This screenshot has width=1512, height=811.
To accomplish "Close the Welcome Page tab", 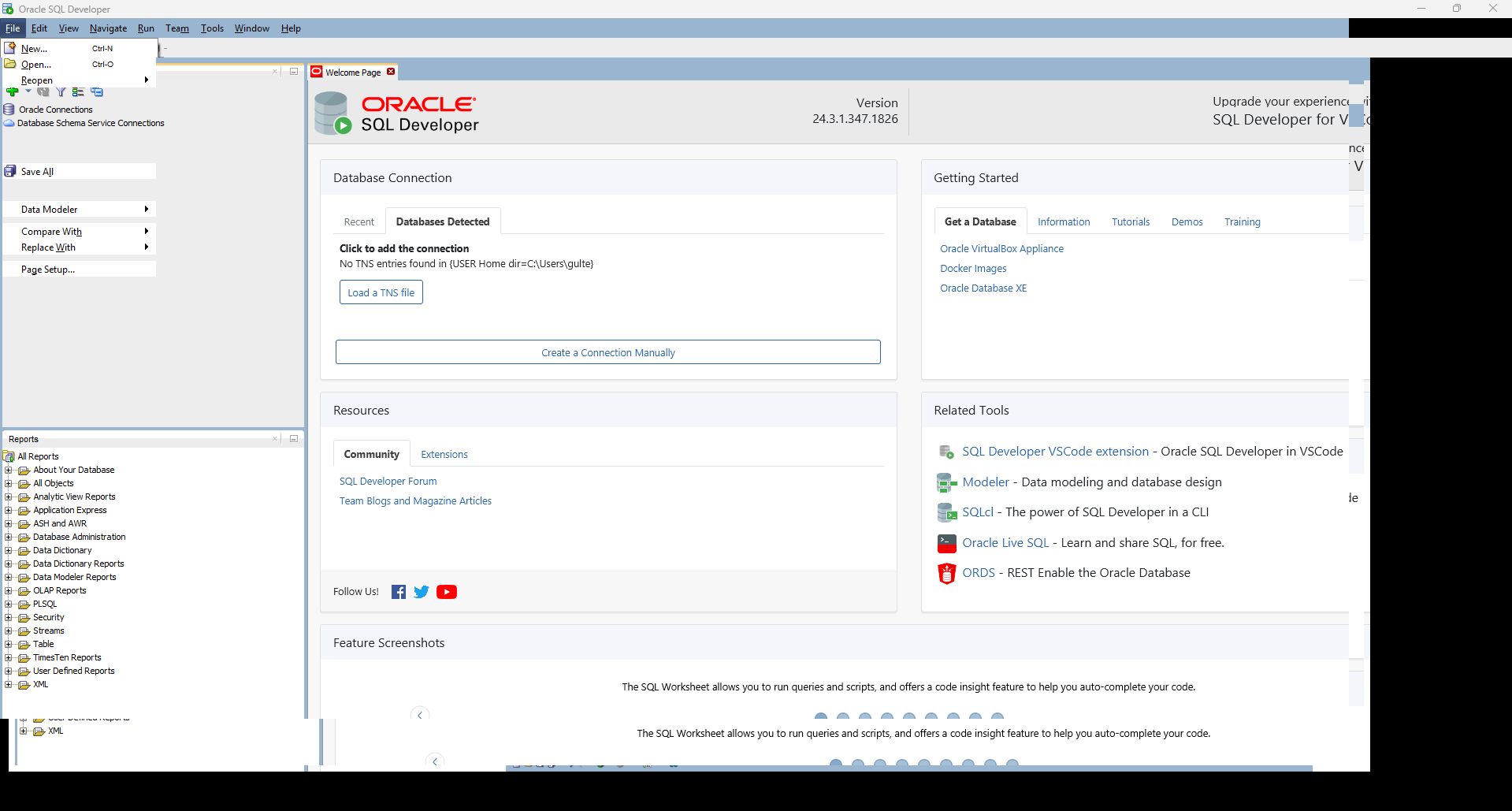I will (x=391, y=72).
